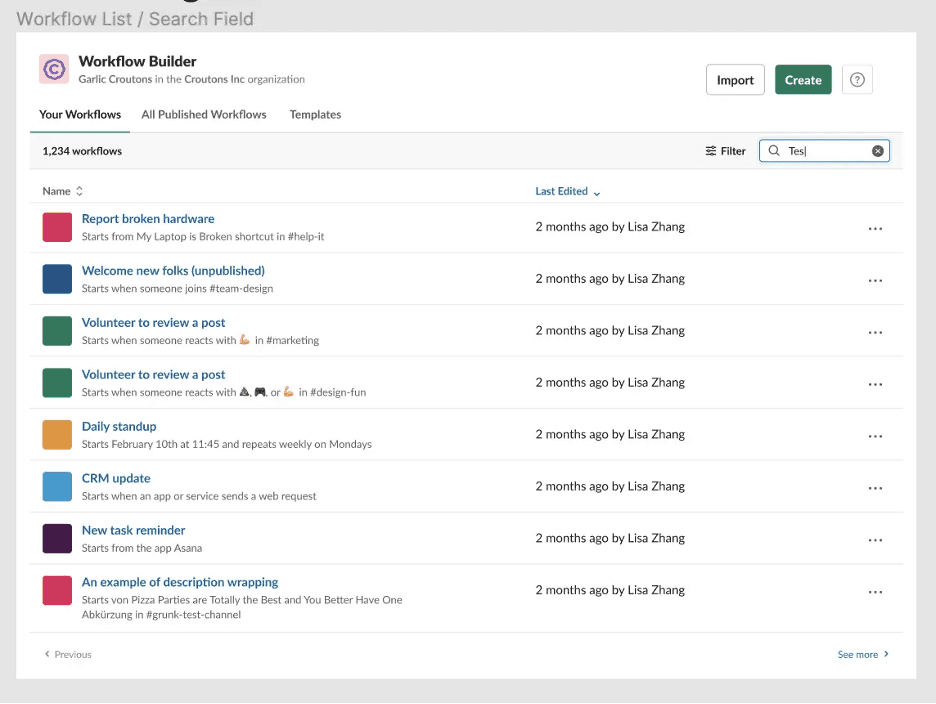
Task: Toggle the Name column sort order
Action: tap(78, 191)
